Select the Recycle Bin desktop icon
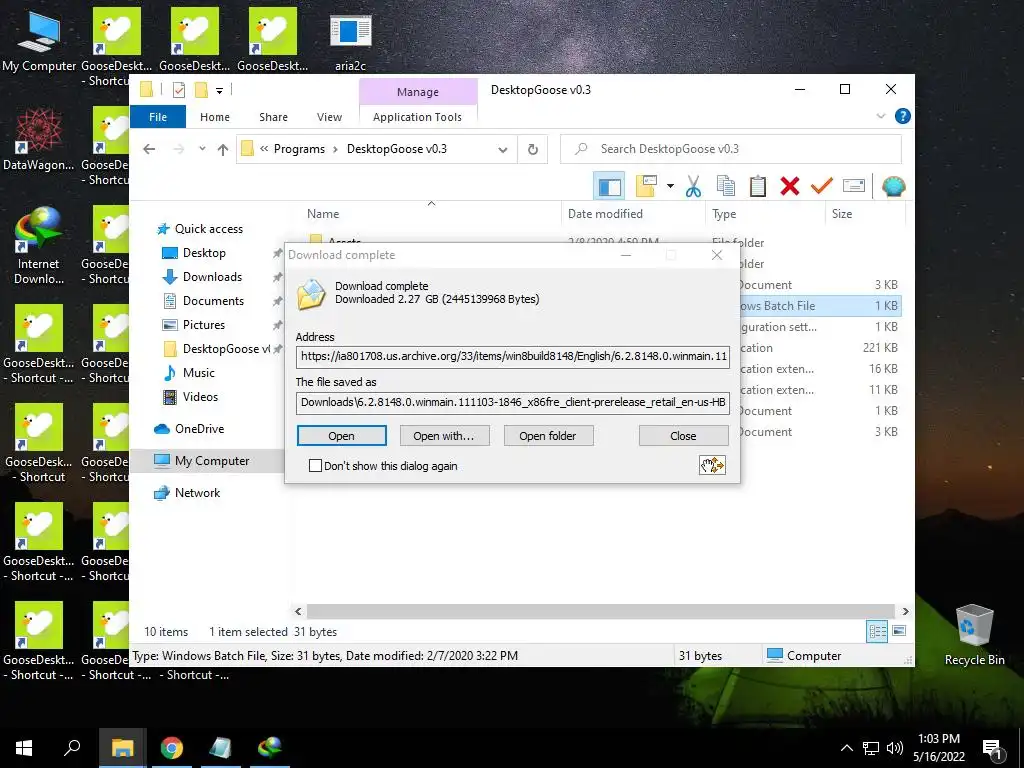 click(x=974, y=635)
